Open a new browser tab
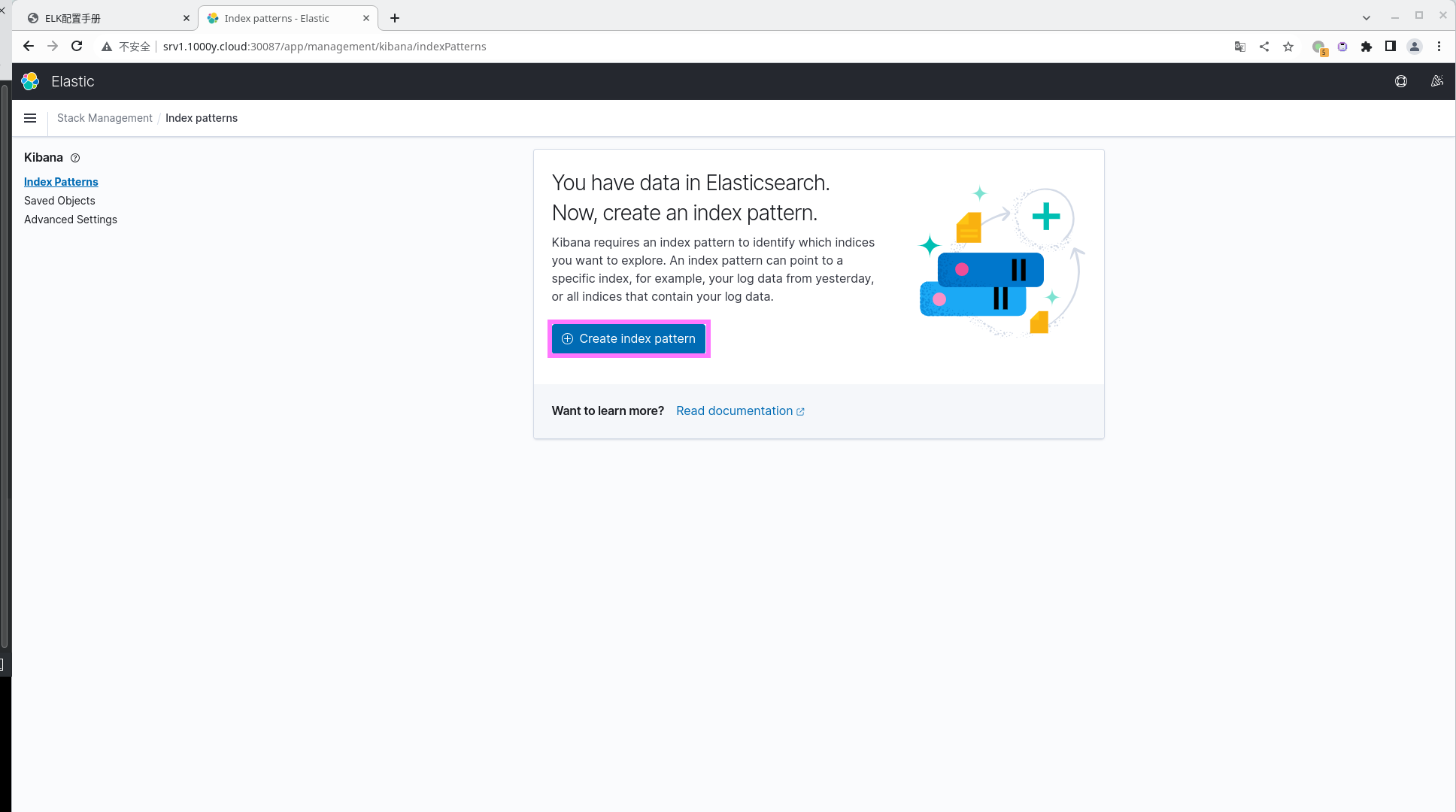Screen dimensions: 1456x812 point(395,18)
